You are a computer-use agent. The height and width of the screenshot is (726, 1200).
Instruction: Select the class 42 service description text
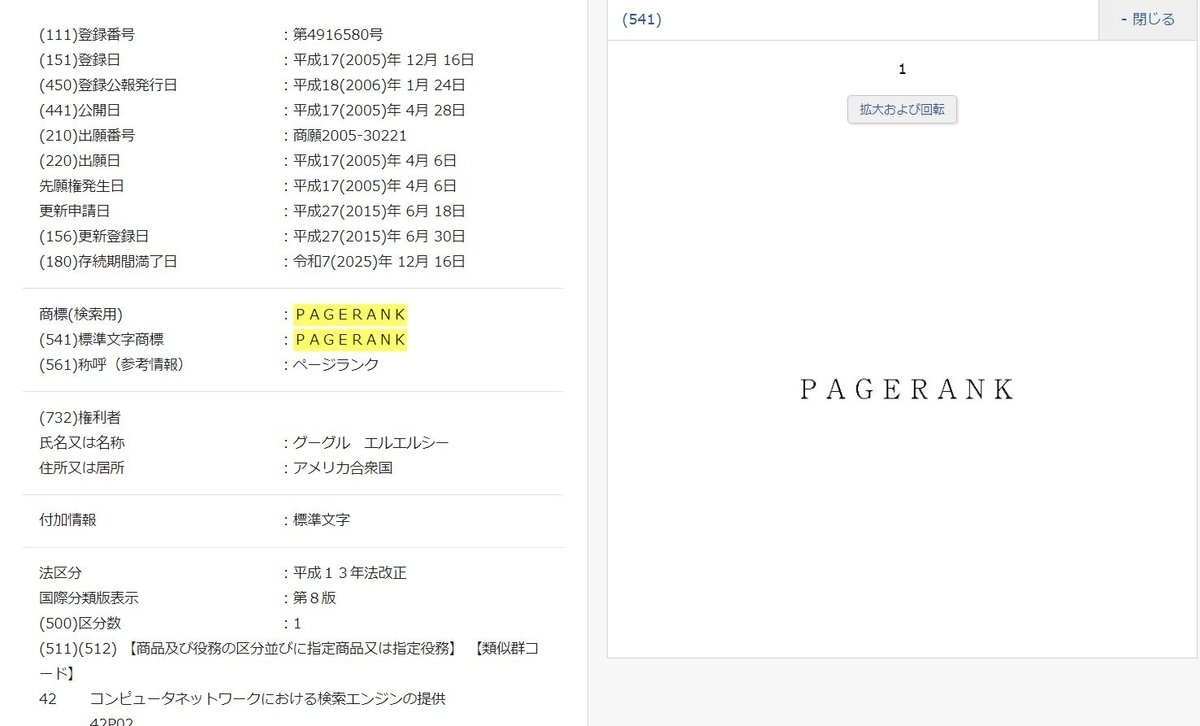[x=267, y=698]
